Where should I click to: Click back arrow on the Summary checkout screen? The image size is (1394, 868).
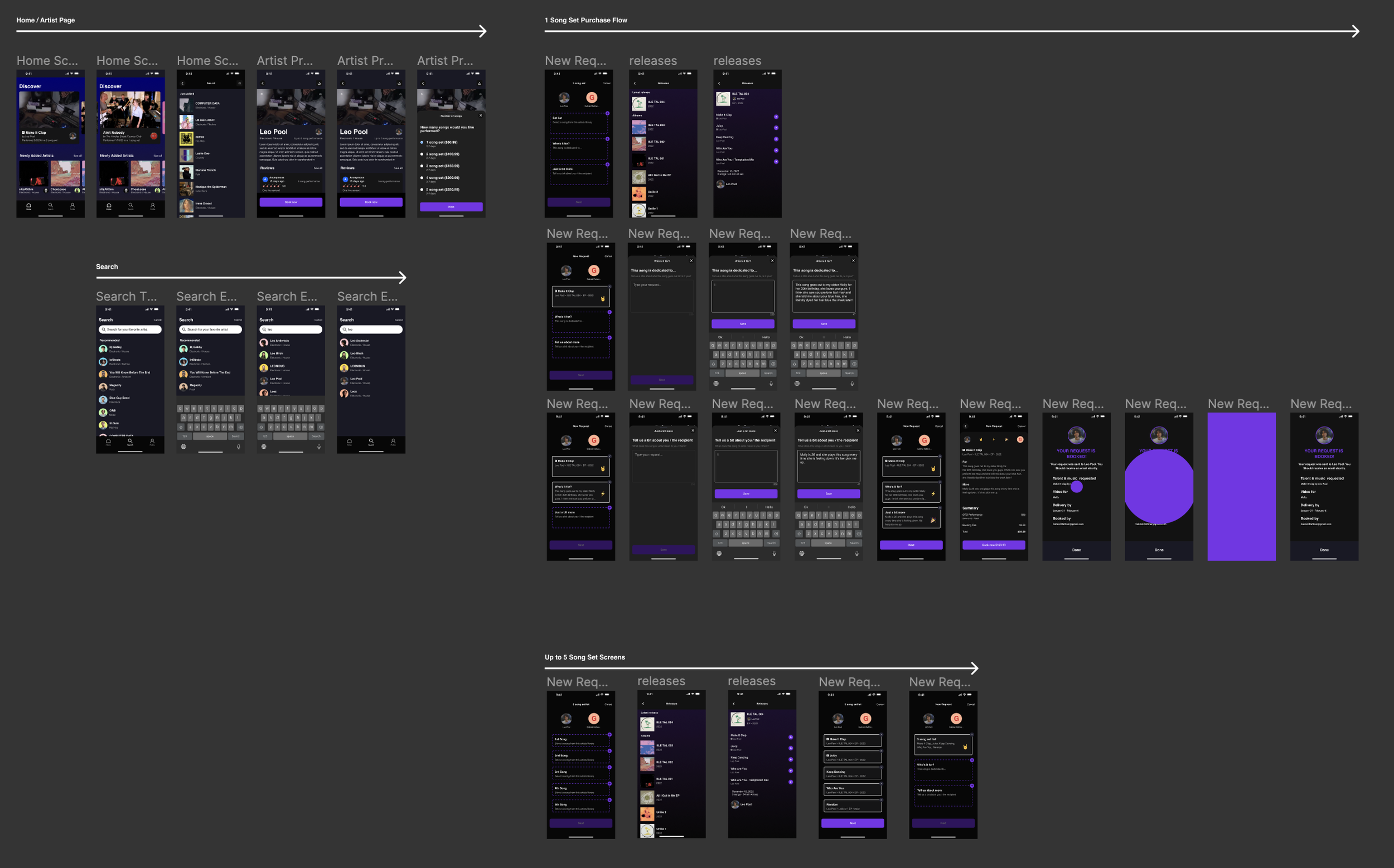pyautogui.click(x=966, y=426)
